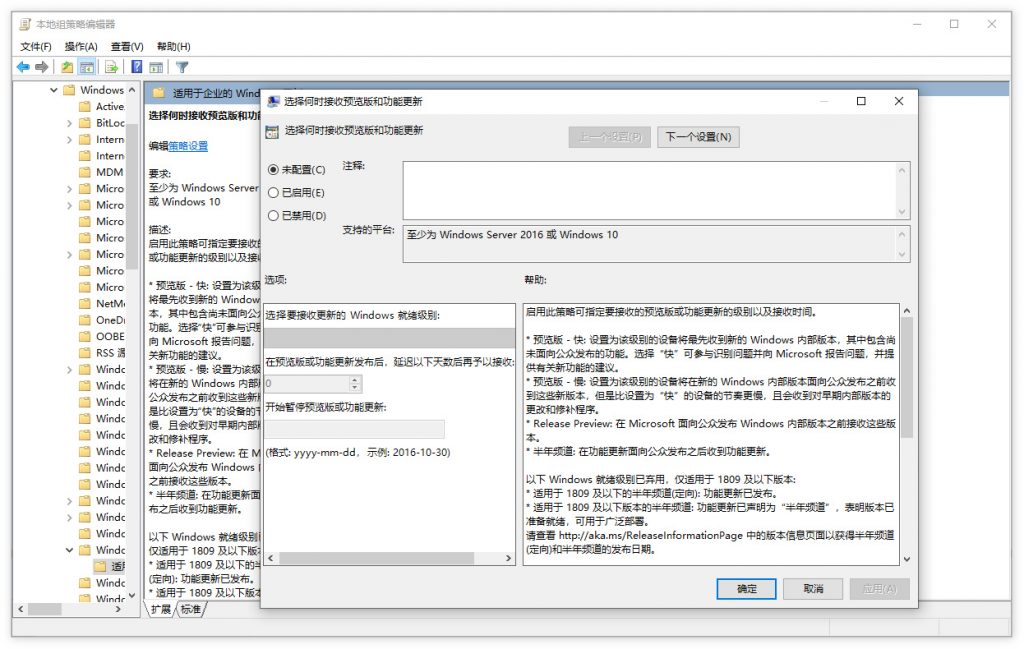Select the 已启用(E) radio button
The height and width of the screenshot is (649, 1024).
(273, 193)
